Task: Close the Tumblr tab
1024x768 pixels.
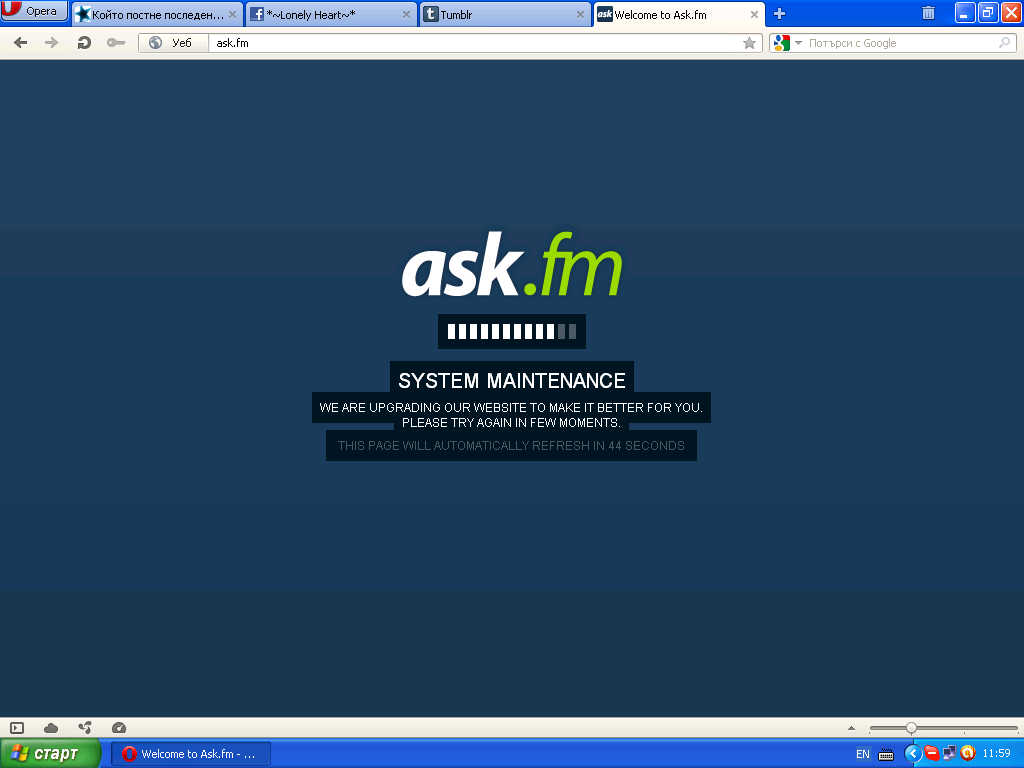Action: click(580, 14)
